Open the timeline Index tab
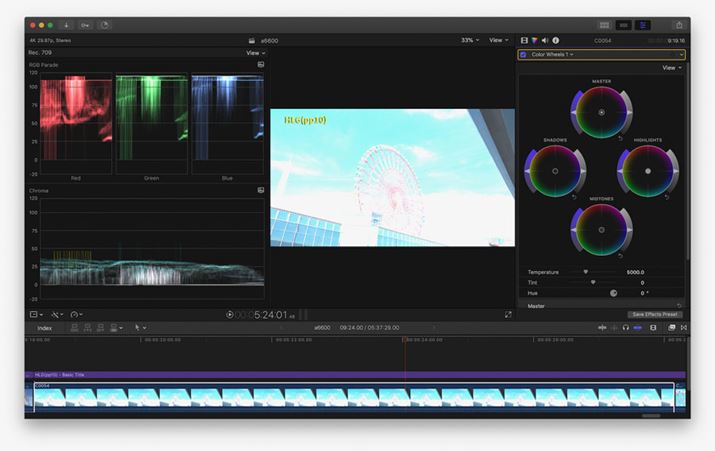 pyautogui.click(x=44, y=327)
